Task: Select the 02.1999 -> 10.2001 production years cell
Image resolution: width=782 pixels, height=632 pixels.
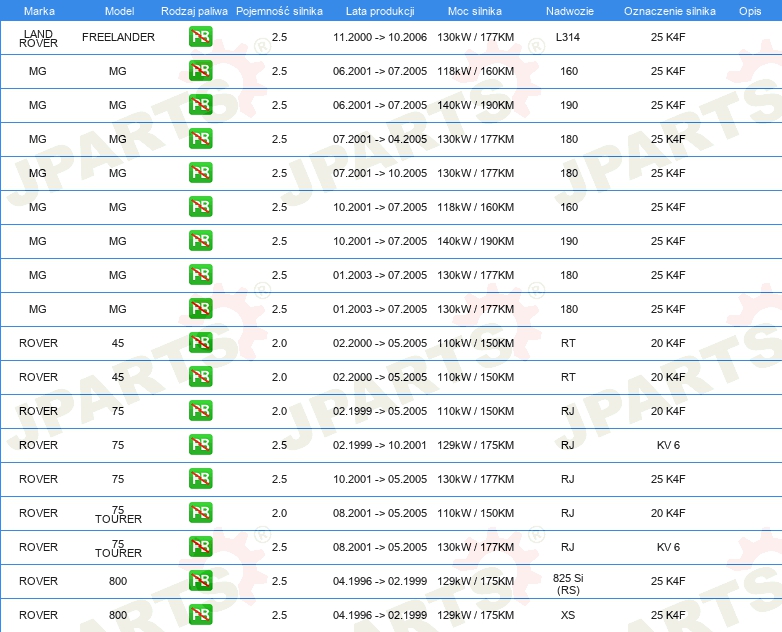Action: pos(380,445)
